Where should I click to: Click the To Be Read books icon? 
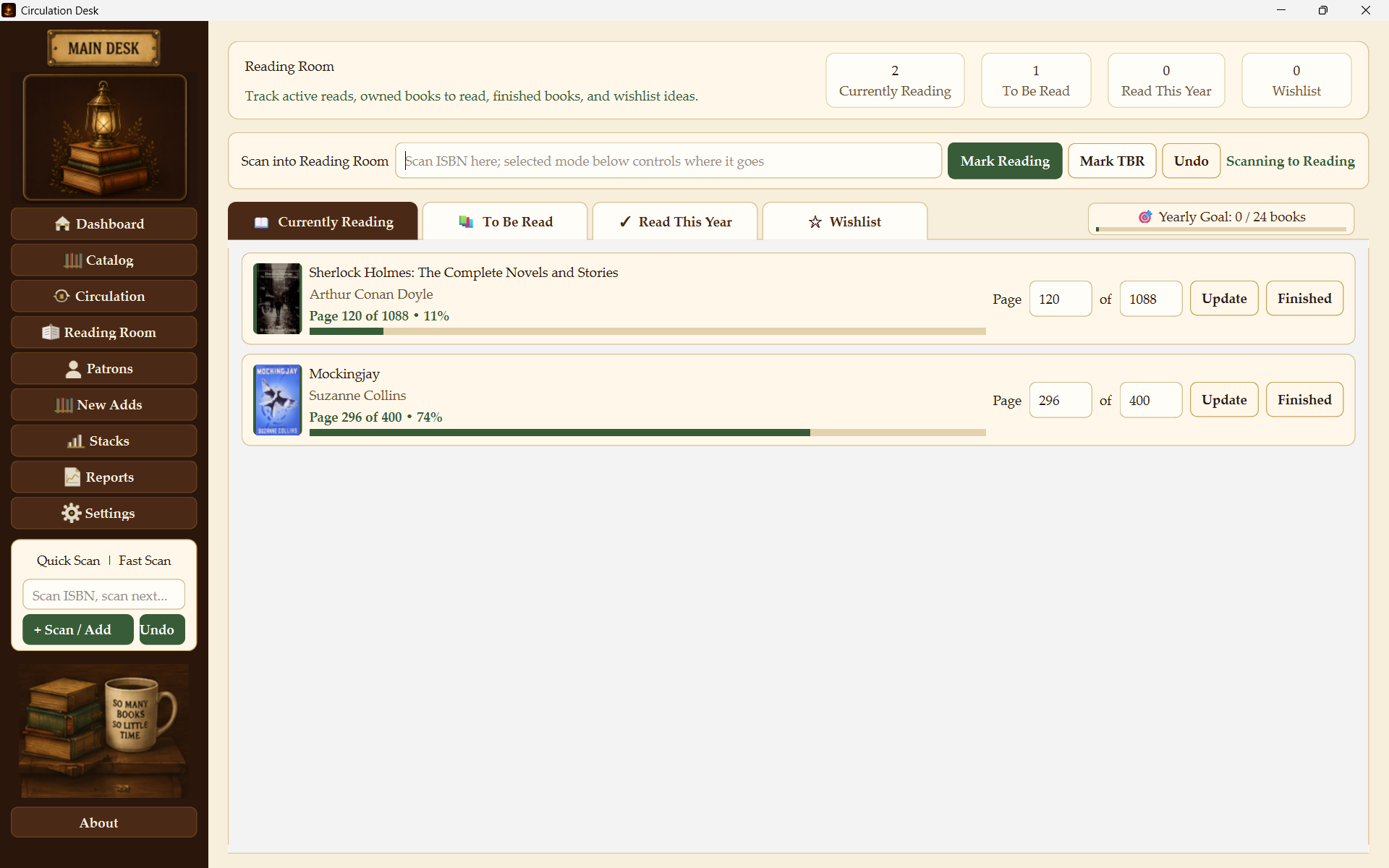[466, 222]
